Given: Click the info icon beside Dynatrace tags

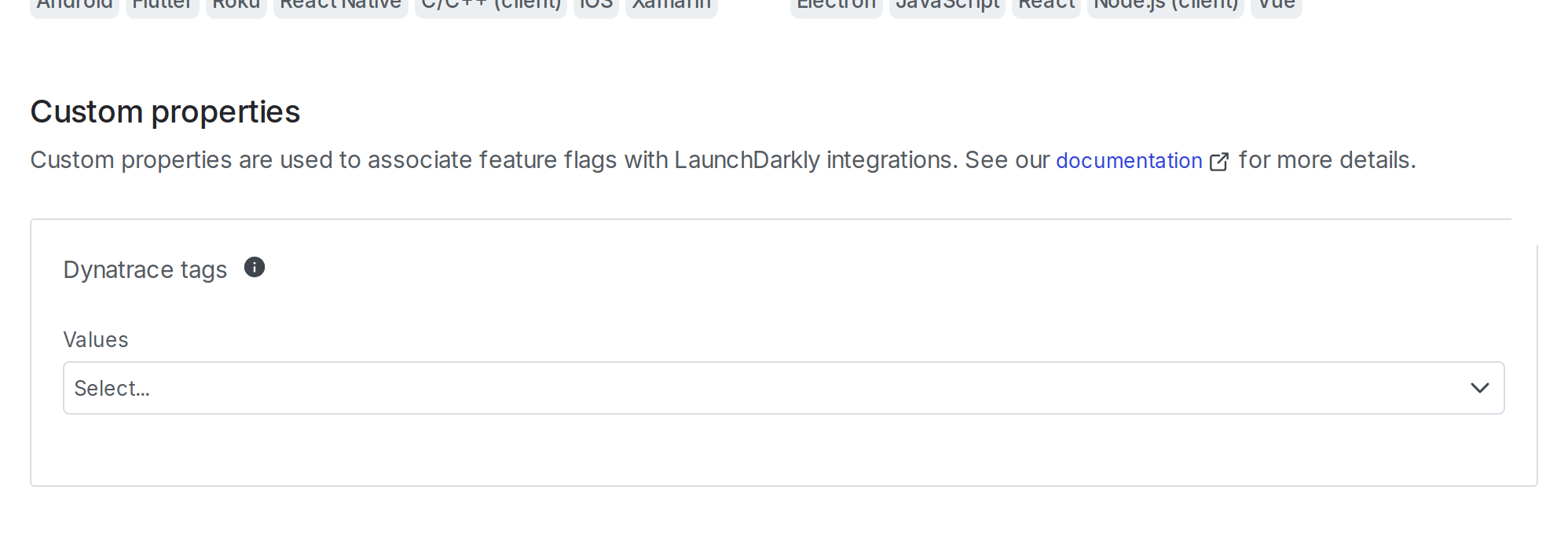Looking at the screenshot, I should 253,268.
